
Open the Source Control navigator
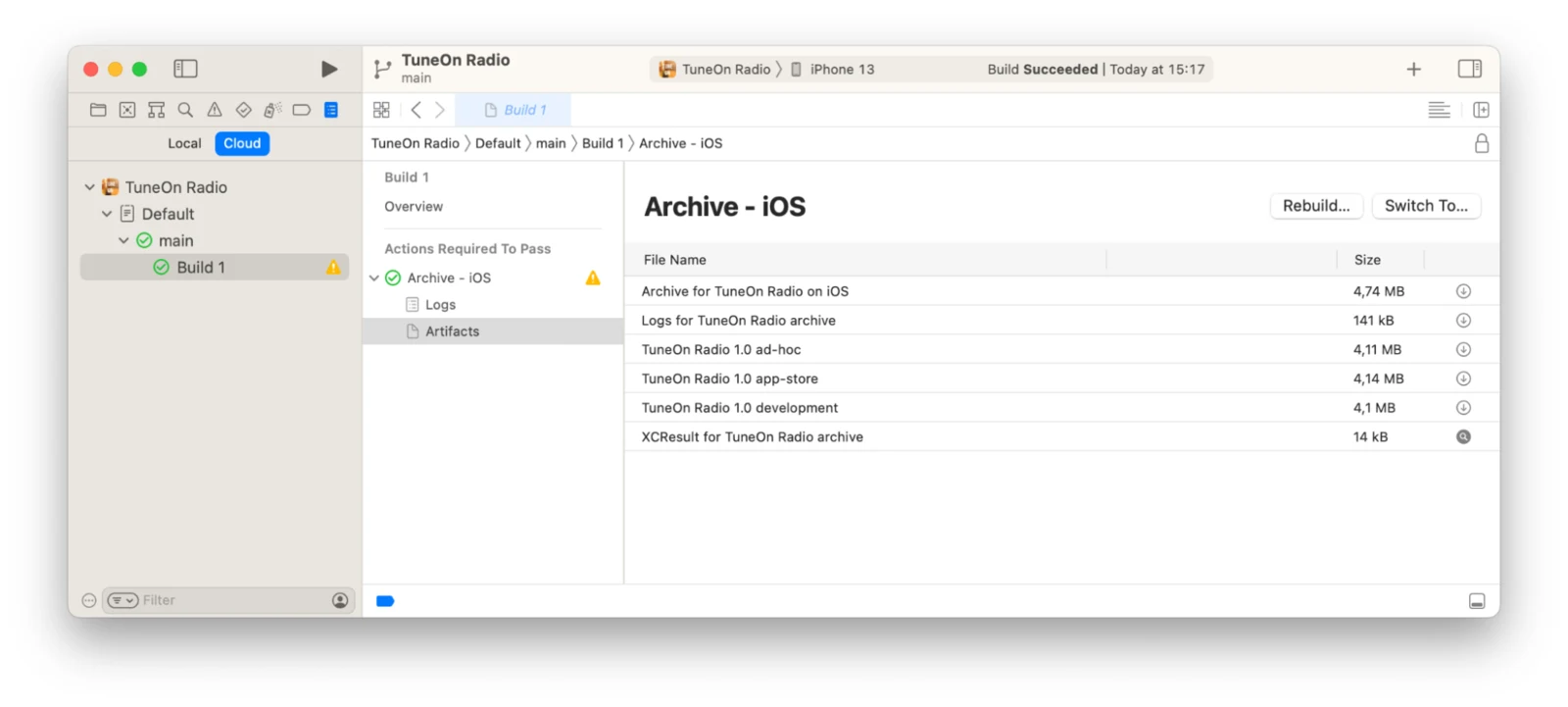click(x=127, y=110)
